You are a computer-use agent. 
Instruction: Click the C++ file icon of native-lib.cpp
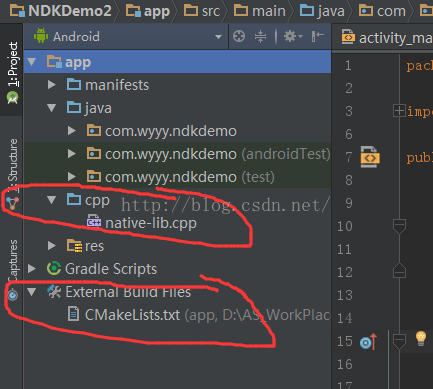pos(94,221)
